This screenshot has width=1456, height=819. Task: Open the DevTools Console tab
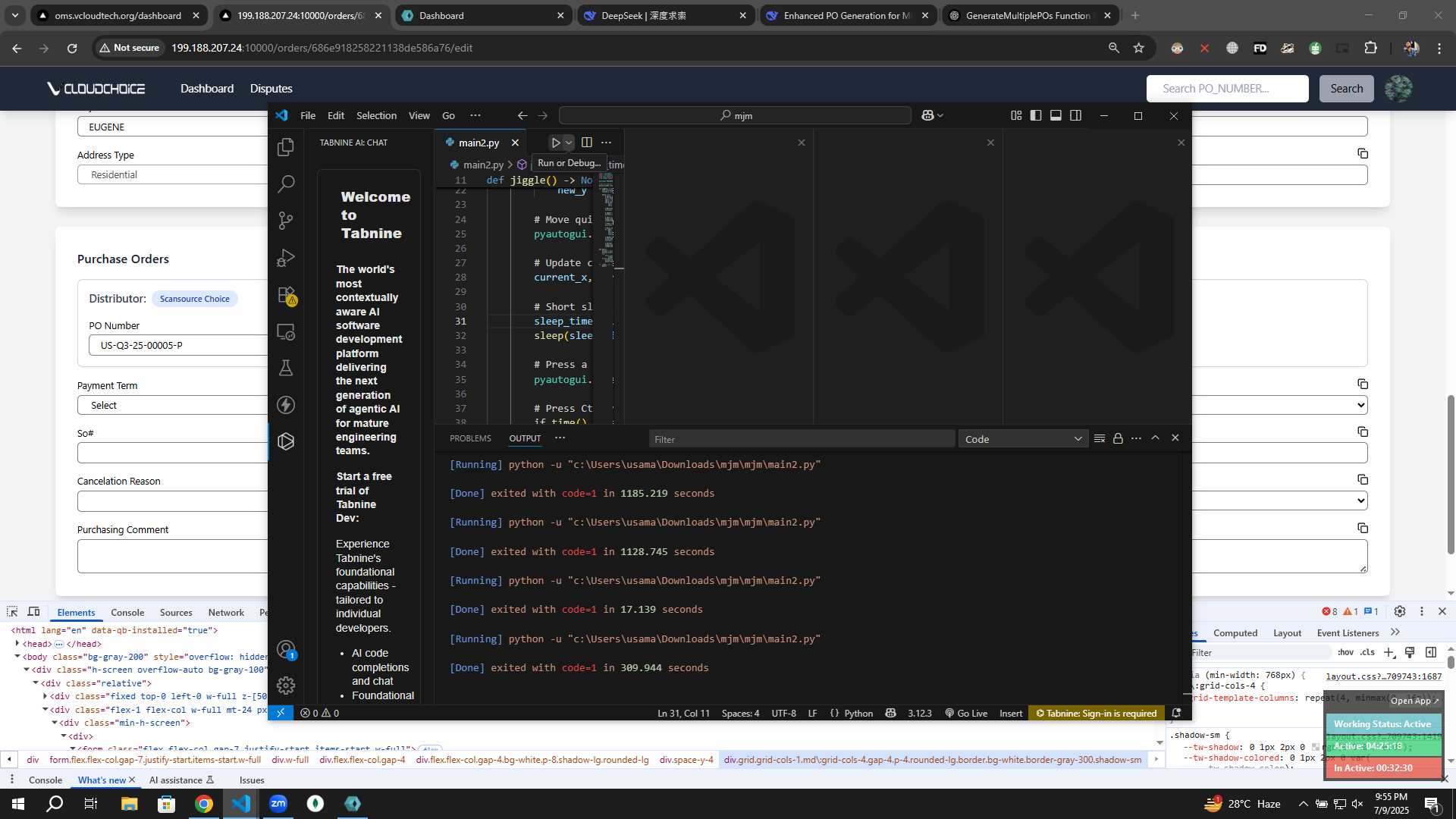point(127,613)
